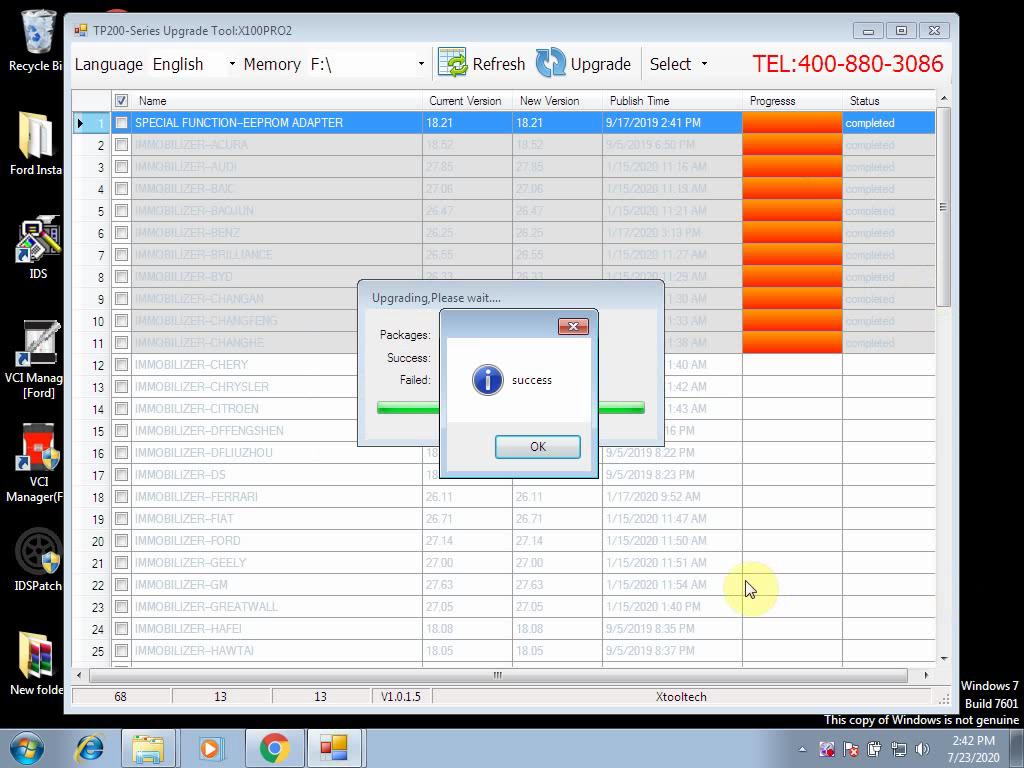Close the success message box

573,326
